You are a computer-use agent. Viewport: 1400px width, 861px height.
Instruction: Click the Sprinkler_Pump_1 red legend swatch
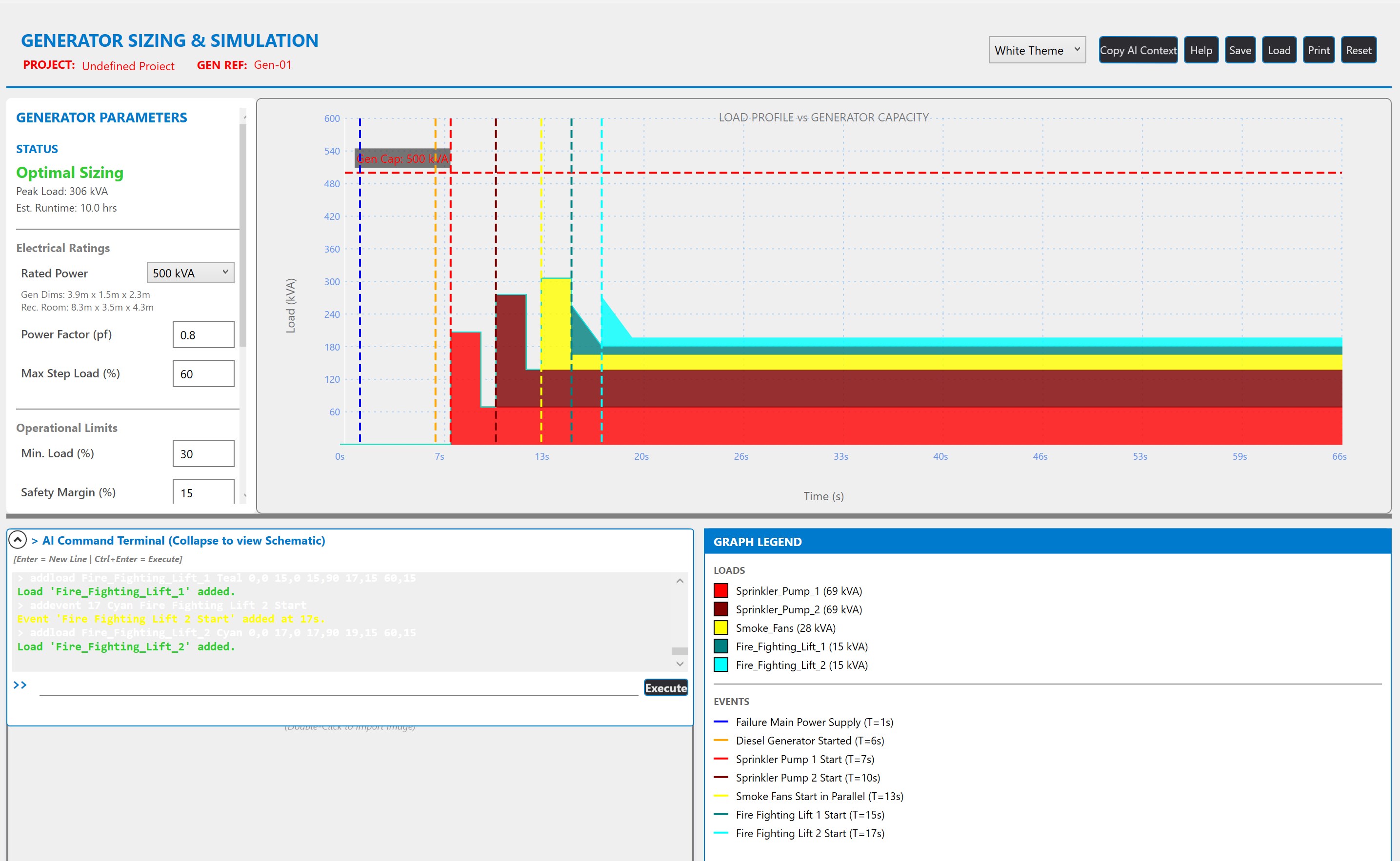click(720, 590)
